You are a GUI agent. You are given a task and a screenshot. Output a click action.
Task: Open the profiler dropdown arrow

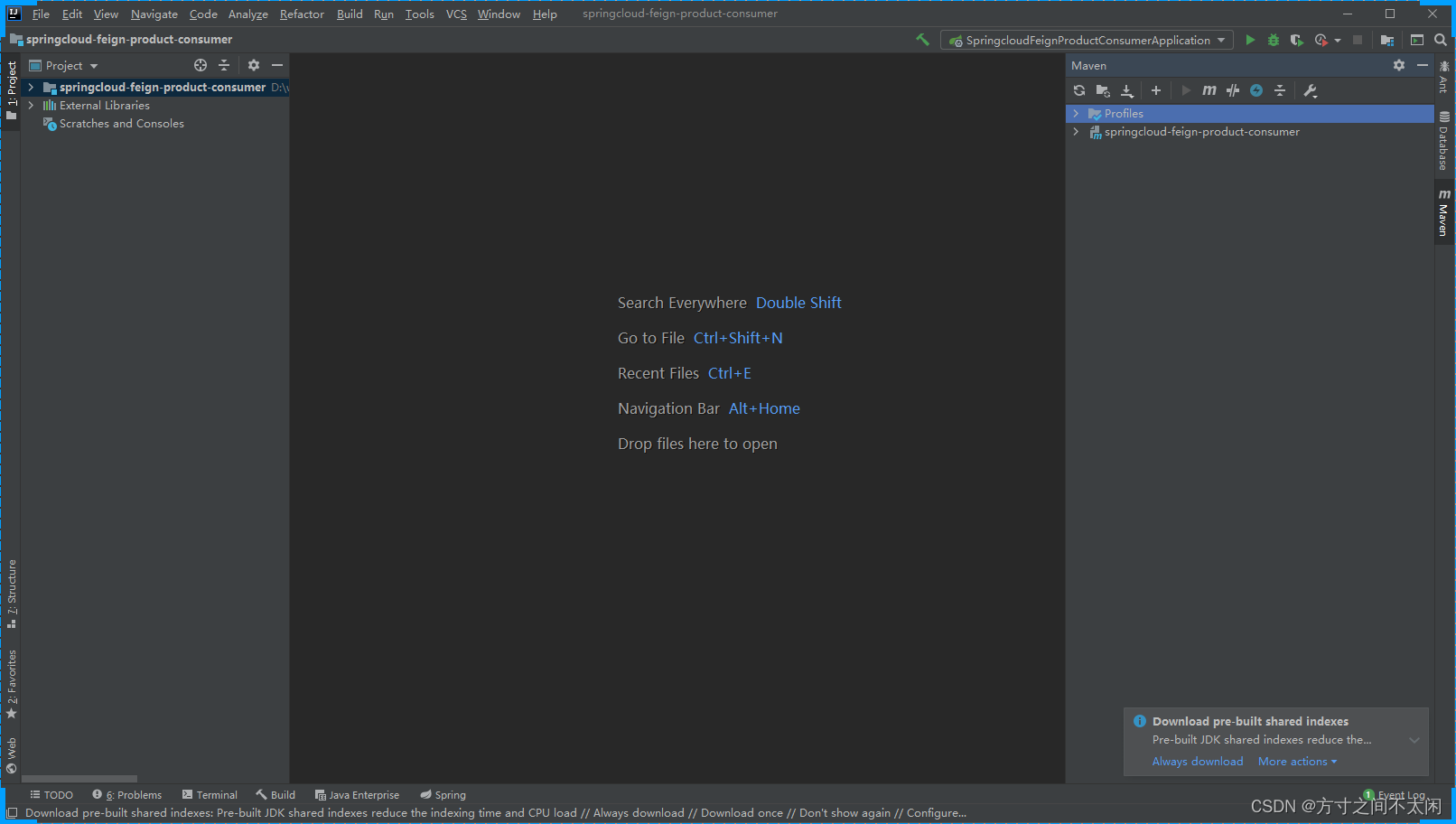tap(1338, 40)
